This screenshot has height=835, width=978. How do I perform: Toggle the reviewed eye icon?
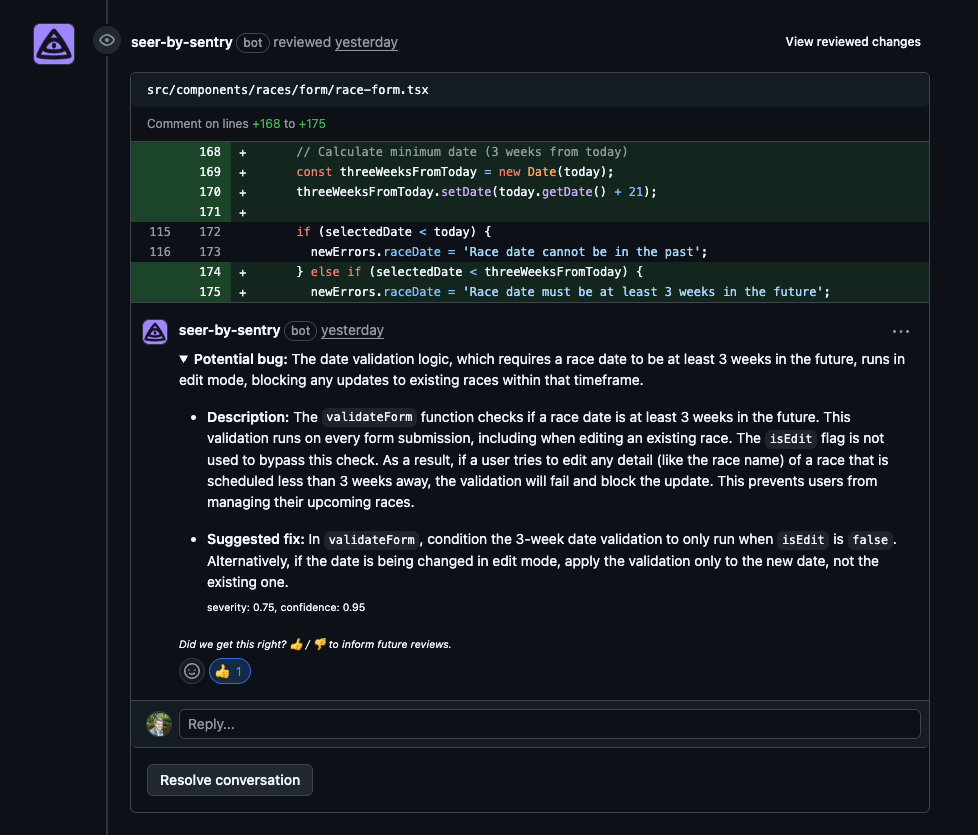click(x=106, y=40)
